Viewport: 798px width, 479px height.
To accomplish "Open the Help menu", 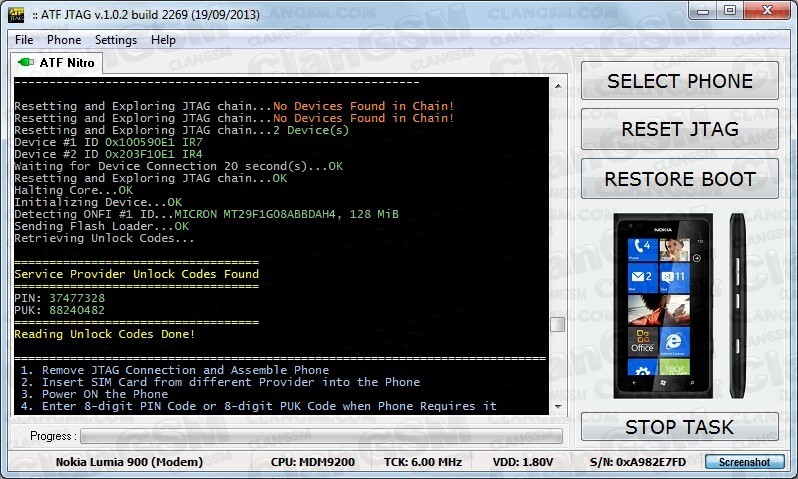I will [163, 40].
